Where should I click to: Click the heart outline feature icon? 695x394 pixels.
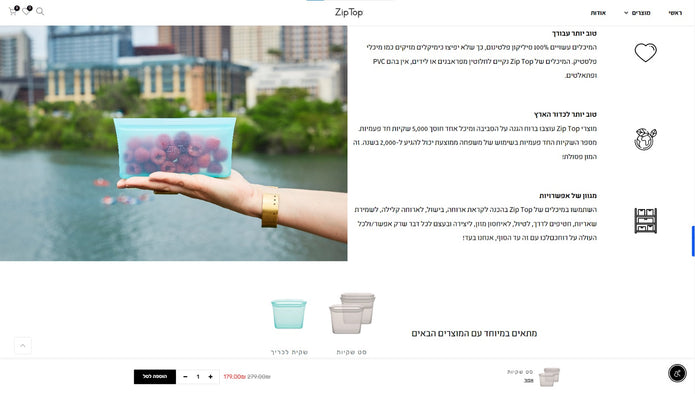tap(645, 52)
